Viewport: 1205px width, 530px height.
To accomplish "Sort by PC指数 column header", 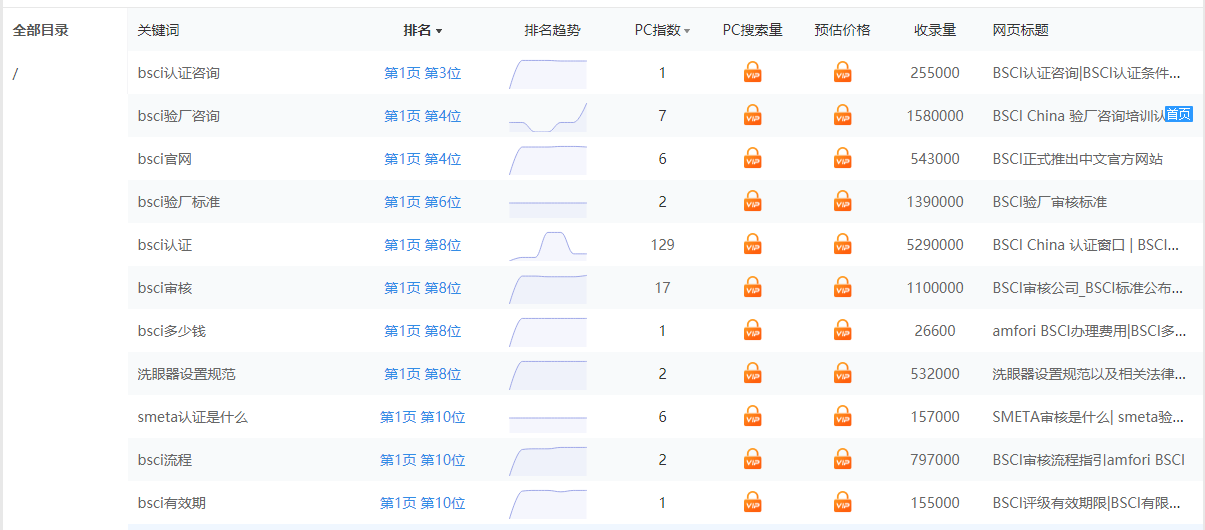I will pyautogui.click(x=662, y=30).
